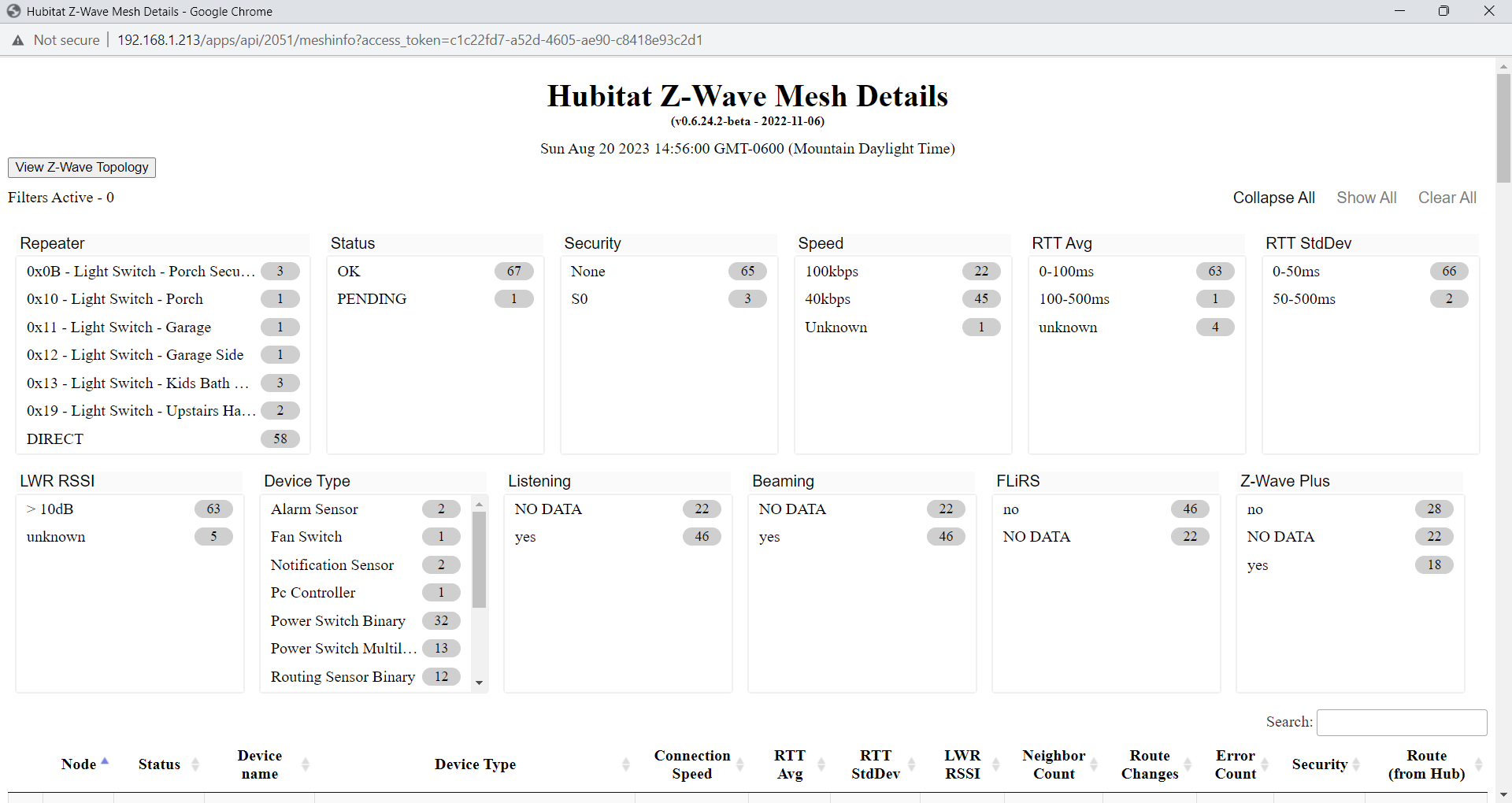Screen dimensions: 1512x803
Task: Filter Device Type by Power Switch Binary
Action: [x=365, y=620]
